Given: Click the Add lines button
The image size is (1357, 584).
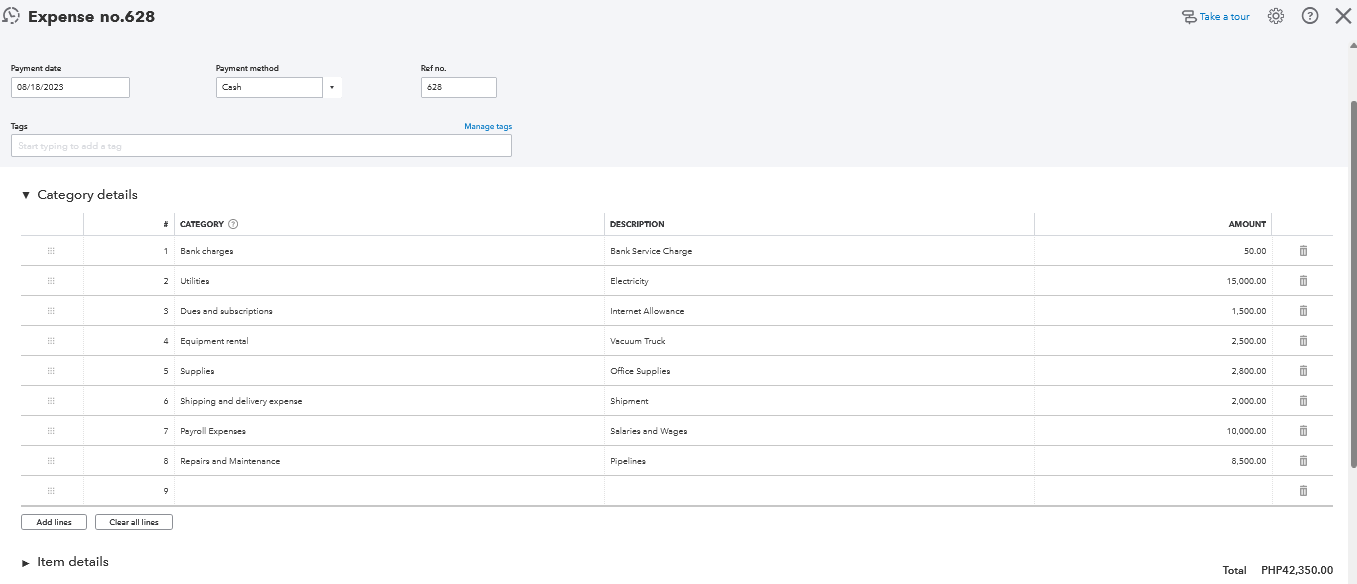Looking at the screenshot, I should 54,522.
